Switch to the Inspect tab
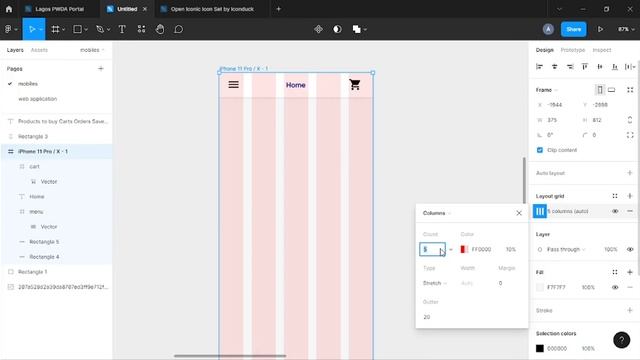 pyautogui.click(x=602, y=50)
